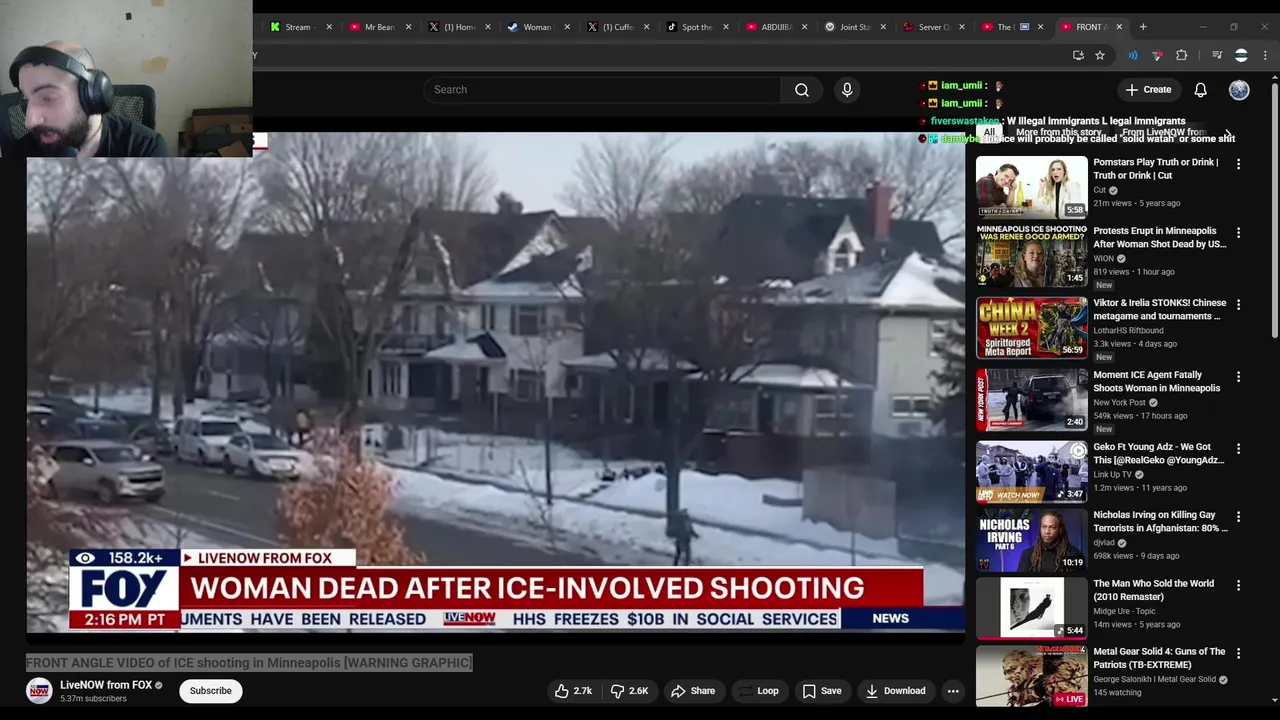Dislike the video showing 2.6K
This screenshot has height=720, width=1280.
[x=631, y=691]
